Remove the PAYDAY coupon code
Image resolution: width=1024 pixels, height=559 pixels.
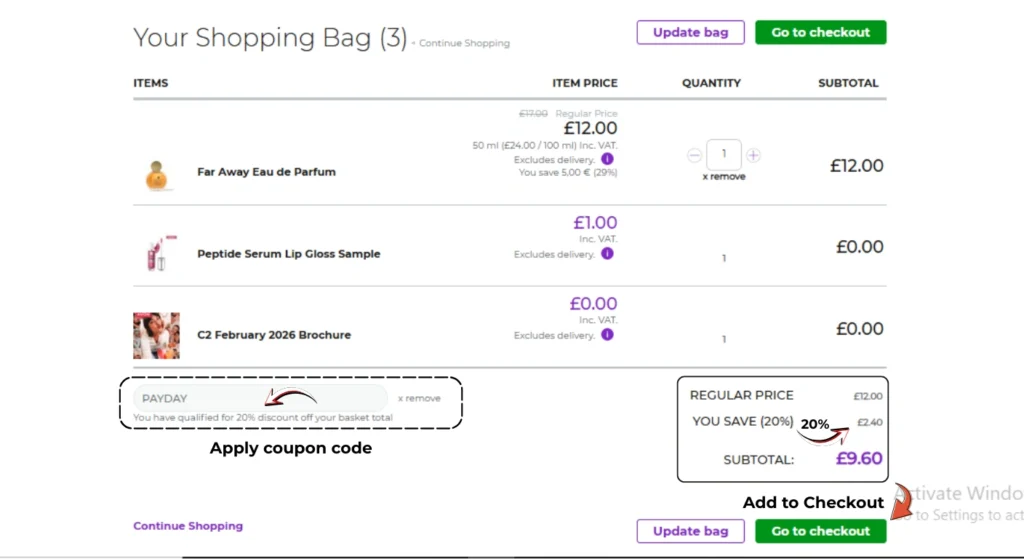[x=419, y=398]
